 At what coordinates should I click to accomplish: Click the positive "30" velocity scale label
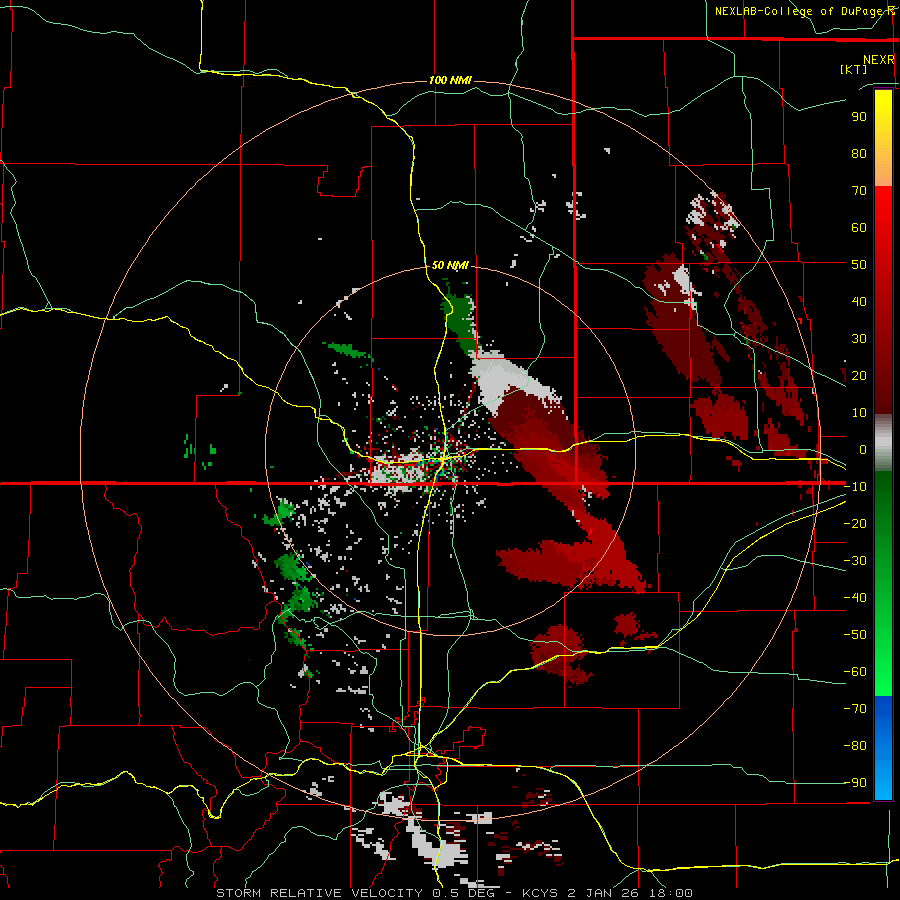(x=859, y=339)
